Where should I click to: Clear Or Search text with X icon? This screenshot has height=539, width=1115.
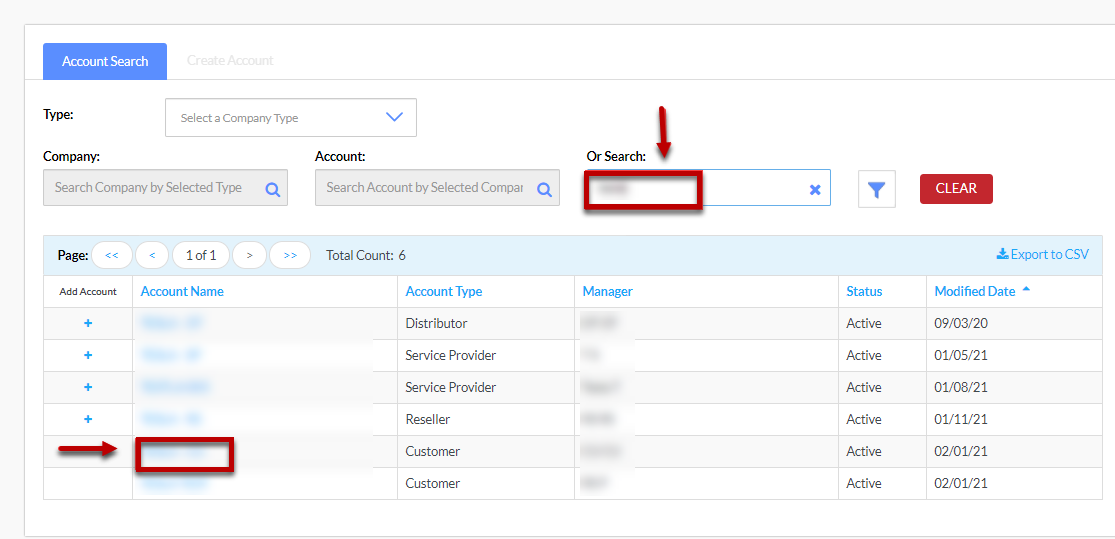pyautogui.click(x=815, y=189)
